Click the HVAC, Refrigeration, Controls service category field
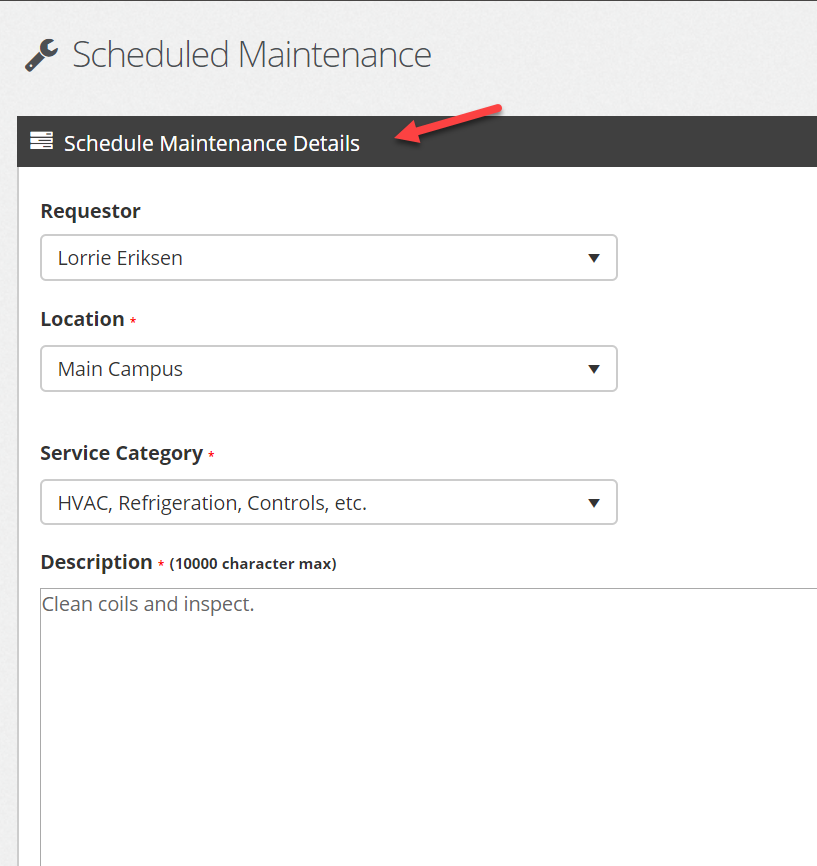 pos(329,502)
